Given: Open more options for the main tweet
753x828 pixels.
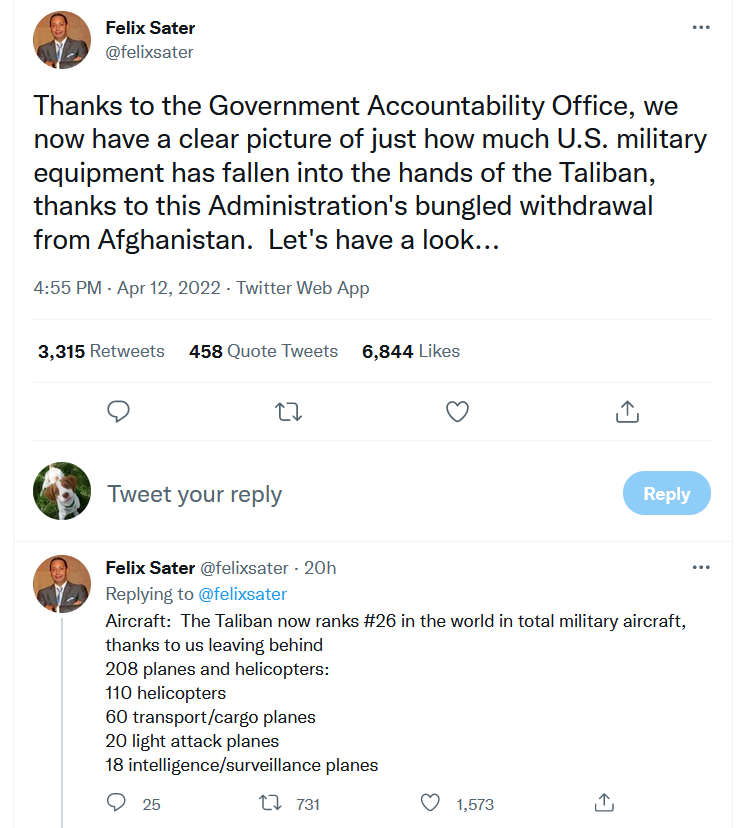Looking at the screenshot, I should pyautogui.click(x=702, y=27).
